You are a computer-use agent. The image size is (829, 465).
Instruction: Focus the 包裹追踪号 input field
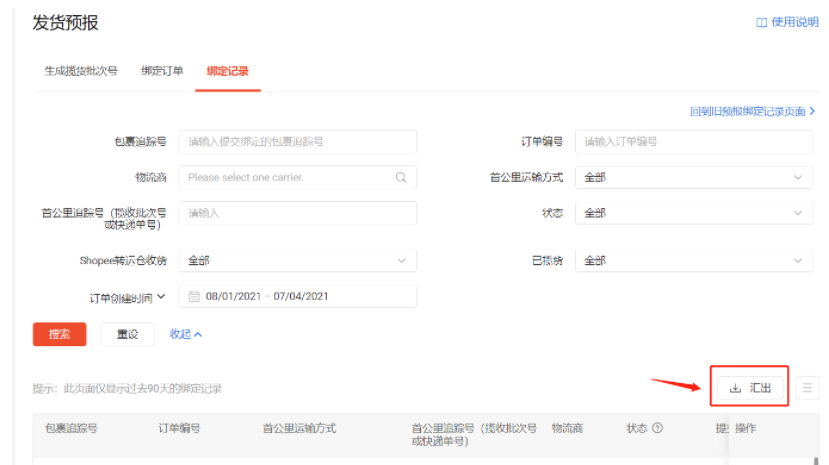click(298, 142)
